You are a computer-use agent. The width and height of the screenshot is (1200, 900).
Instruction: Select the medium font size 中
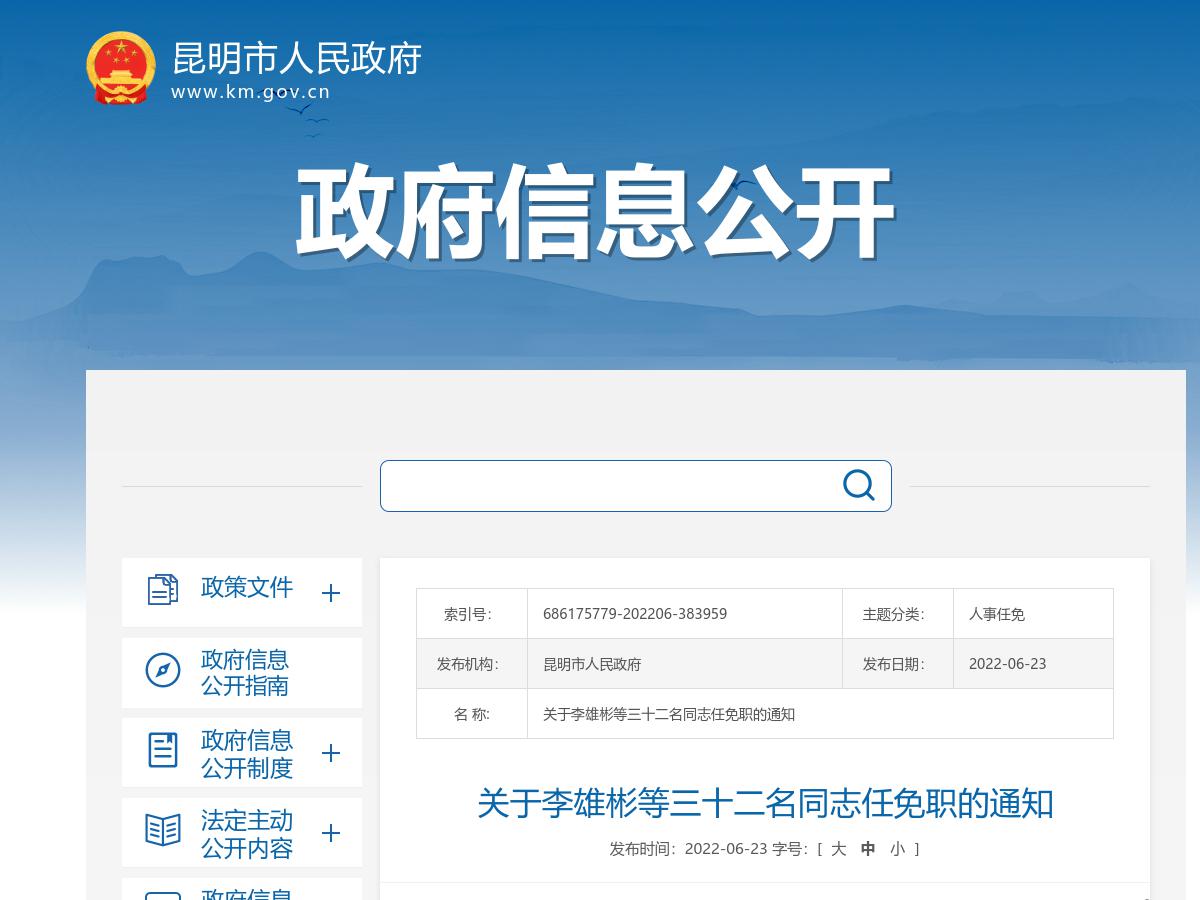[x=869, y=848]
